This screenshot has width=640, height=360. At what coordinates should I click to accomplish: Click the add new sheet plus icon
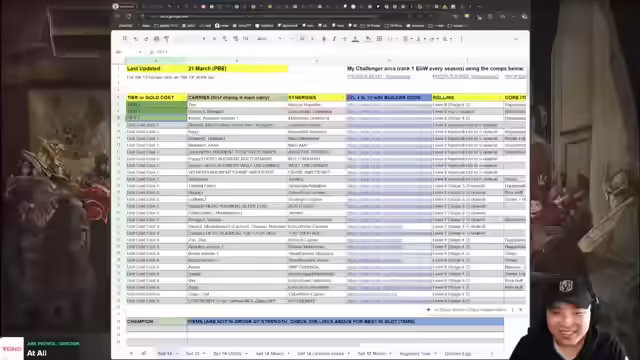click(131, 353)
